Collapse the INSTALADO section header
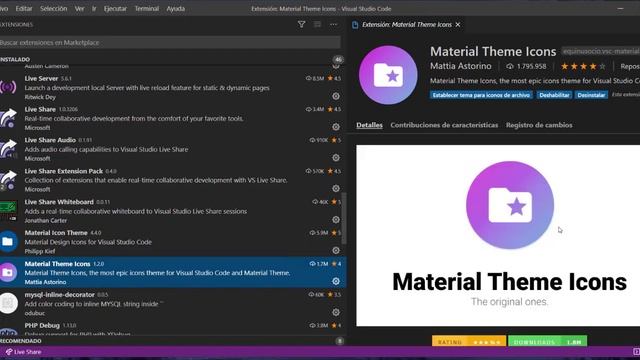The image size is (640, 360). pyautogui.click(x=171, y=60)
